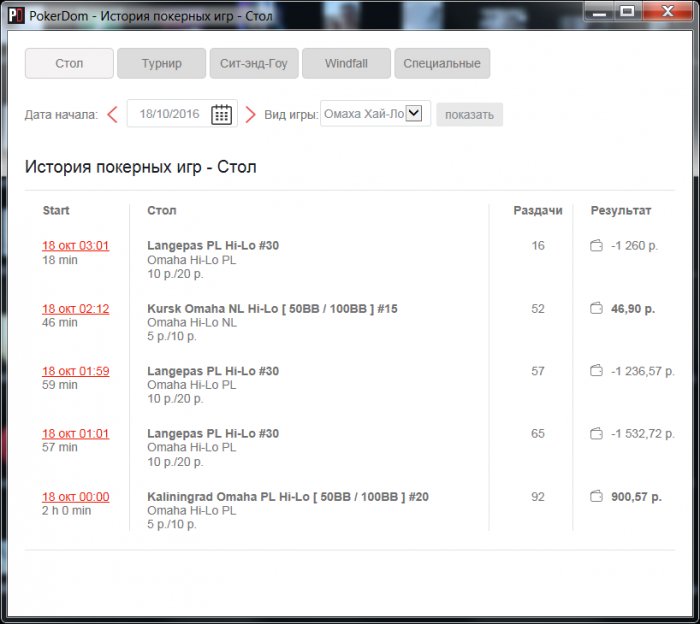The height and width of the screenshot is (624, 700).
Task: Click the показать button
Action: pyautogui.click(x=469, y=115)
